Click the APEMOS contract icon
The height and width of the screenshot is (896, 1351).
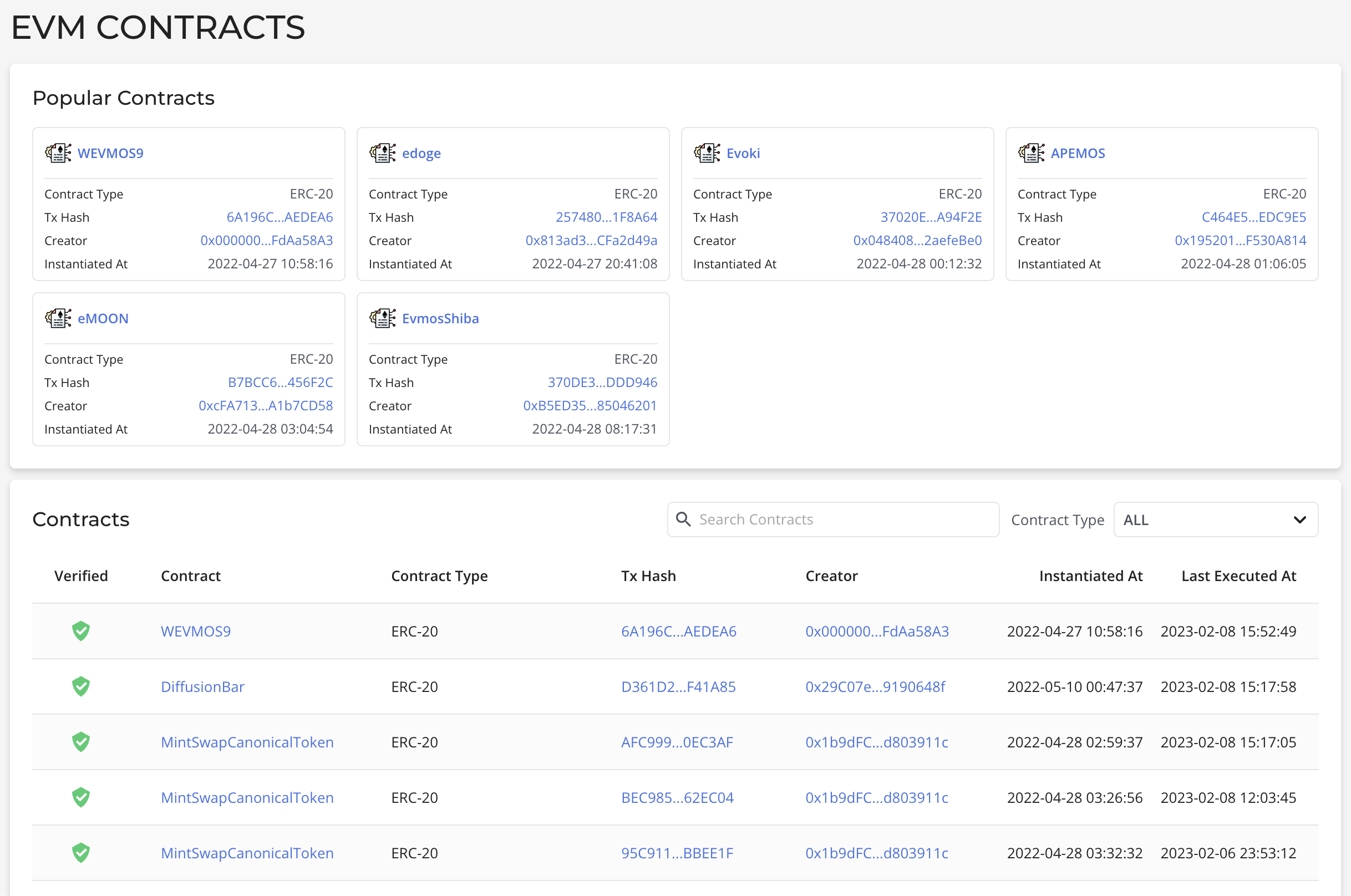pos(1032,152)
